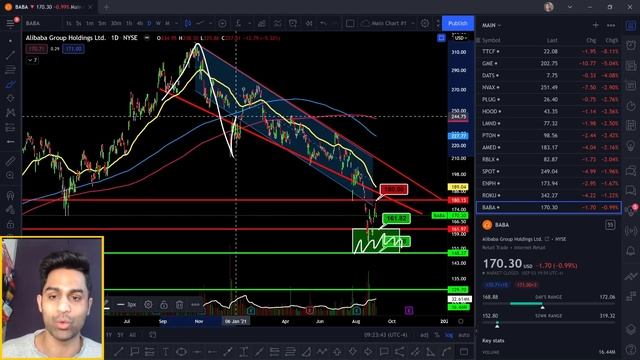The height and width of the screenshot is (360, 640).
Task: Select the layout square icon in the toolbar
Action: (x=350, y=23)
